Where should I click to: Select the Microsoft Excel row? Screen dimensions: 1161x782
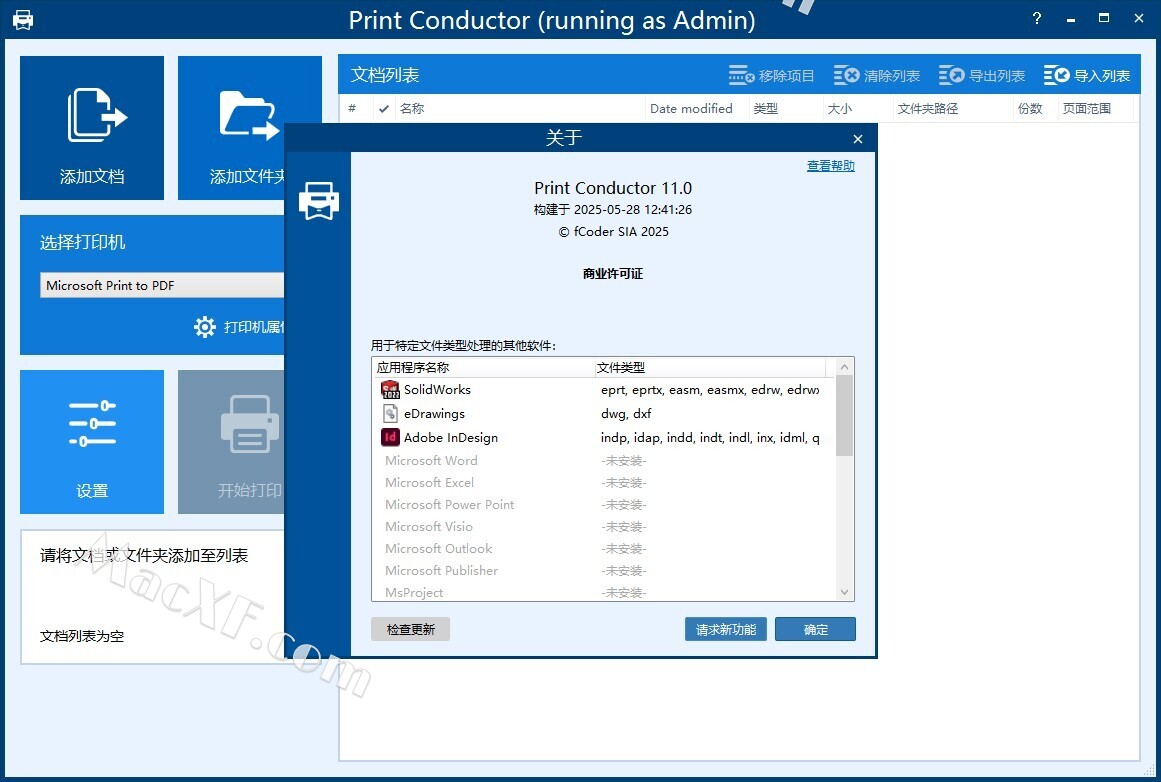(603, 483)
